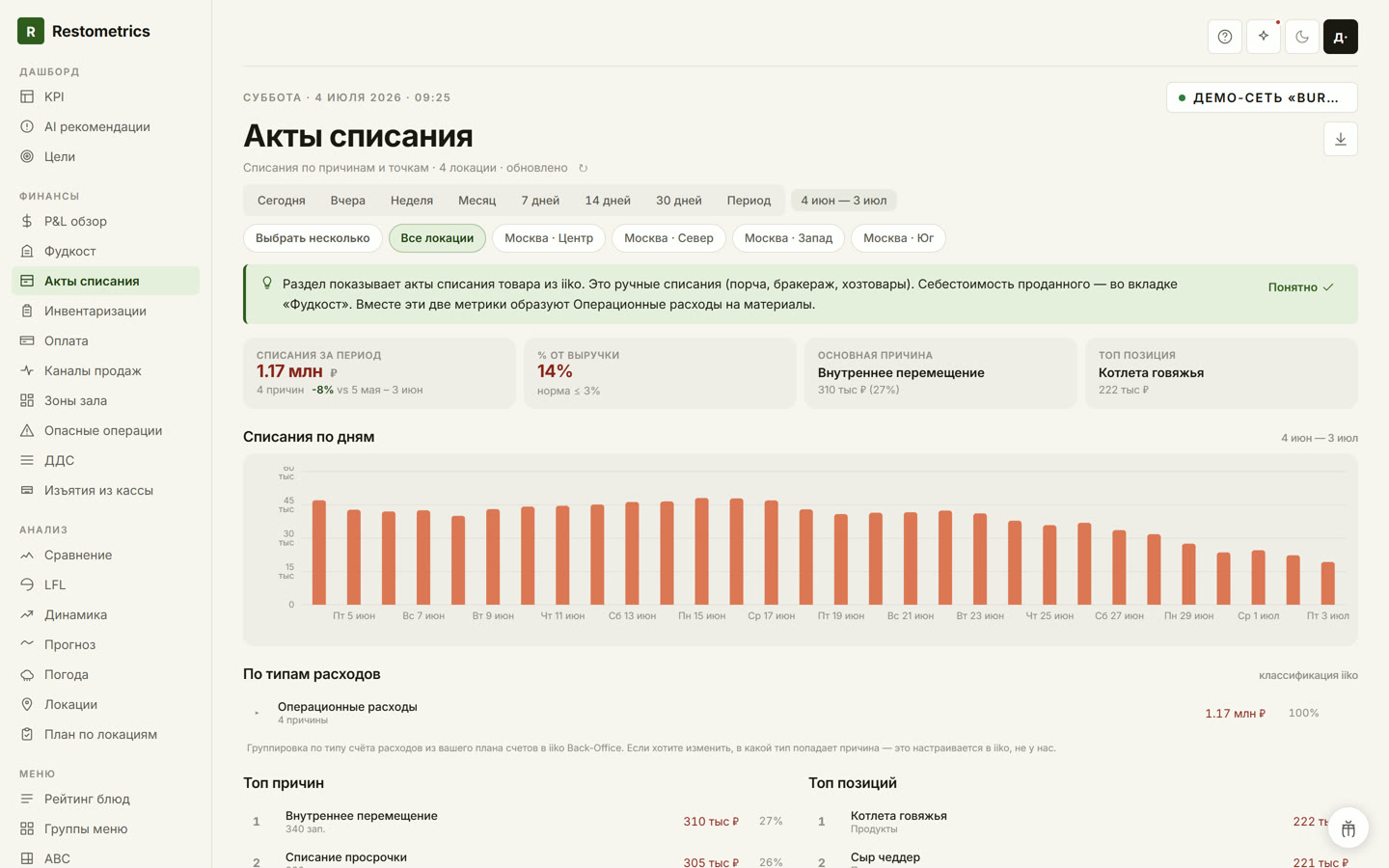The width and height of the screenshot is (1389, 868).
Task: Click the AI рекомендации alert icon
Action: click(x=27, y=126)
